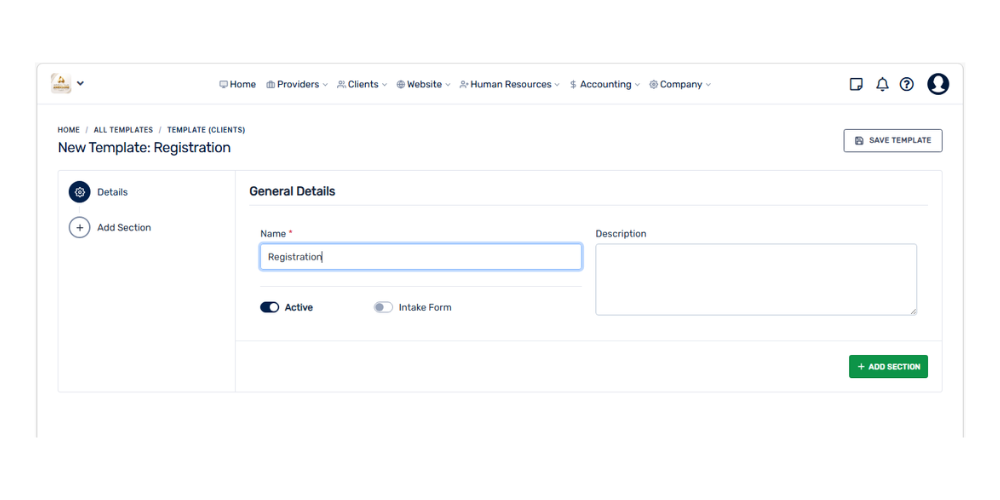Click the Add Section sidebar label

tap(124, 227)
